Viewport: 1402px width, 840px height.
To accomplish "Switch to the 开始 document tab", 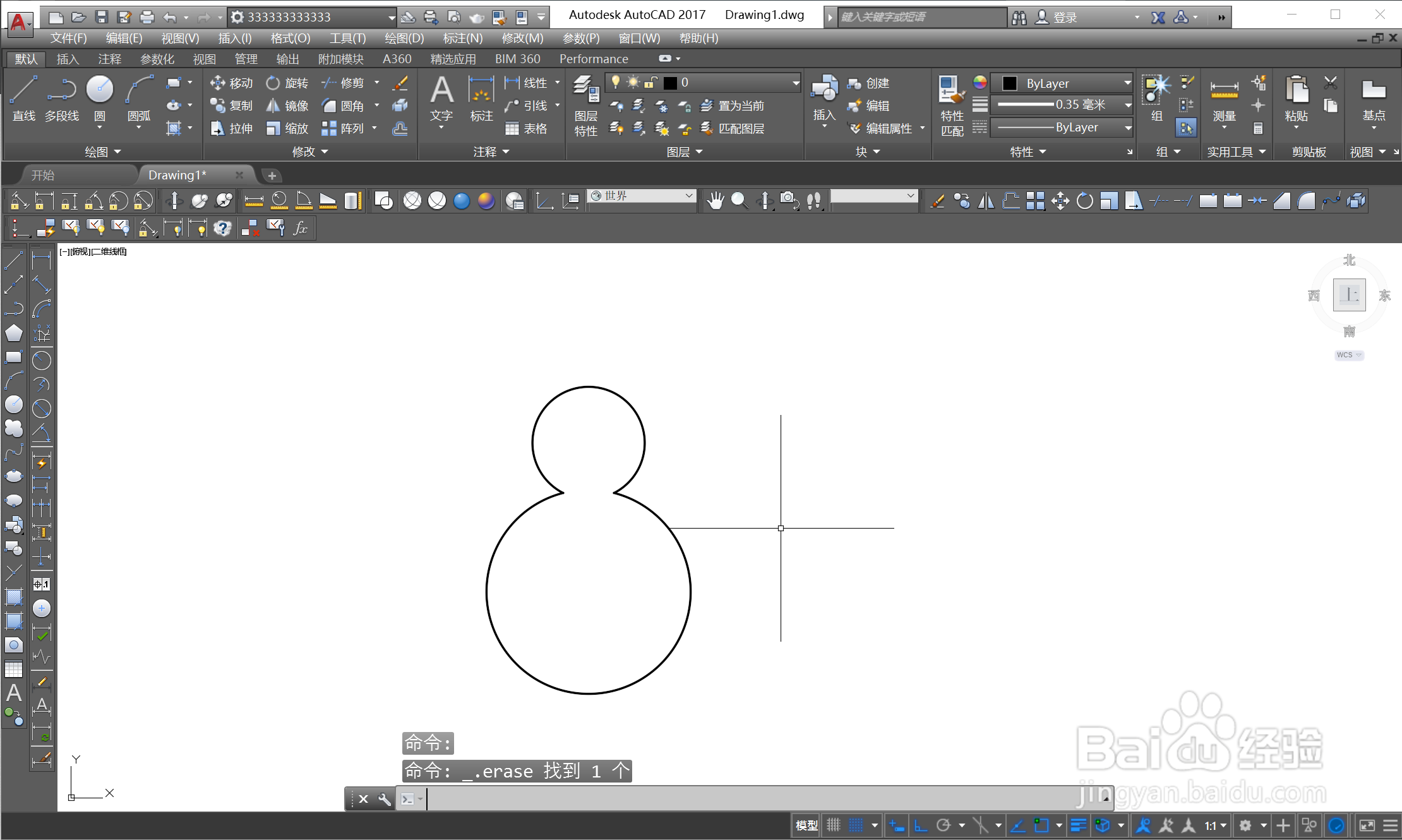I will (x=43, y=176).
